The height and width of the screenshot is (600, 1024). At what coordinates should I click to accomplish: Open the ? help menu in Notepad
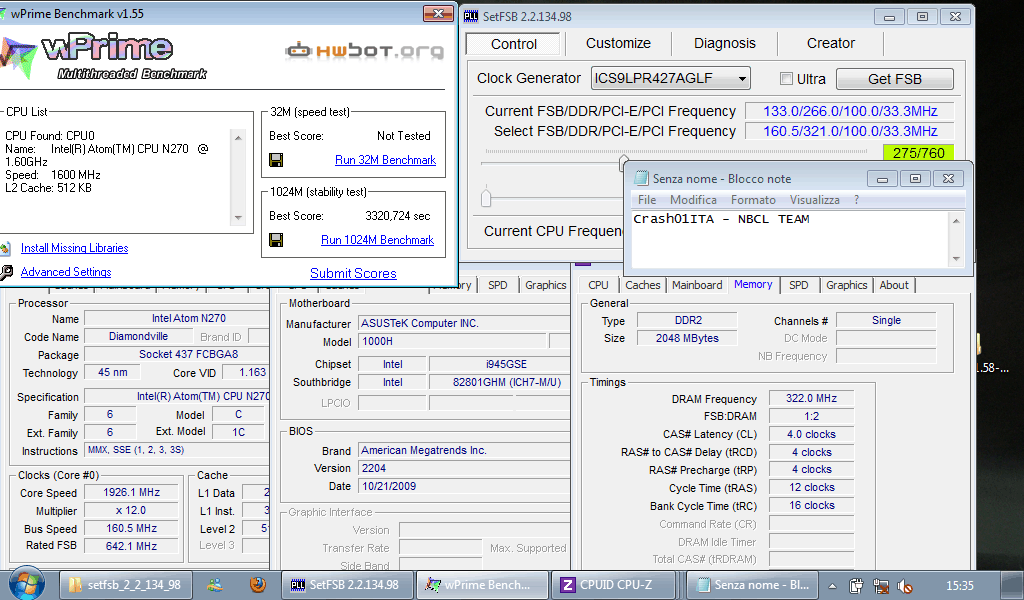(856, 200)
